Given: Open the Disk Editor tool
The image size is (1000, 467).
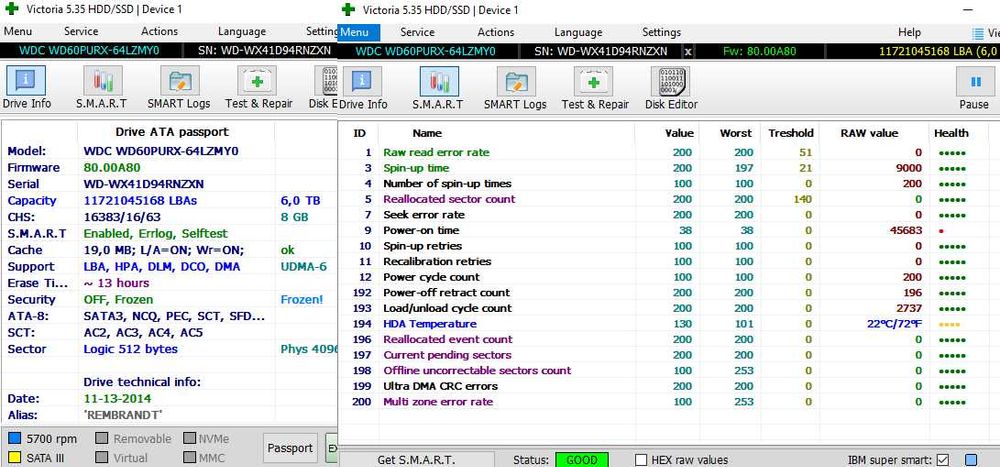Looking at the screenshot, I should point(671,87).
